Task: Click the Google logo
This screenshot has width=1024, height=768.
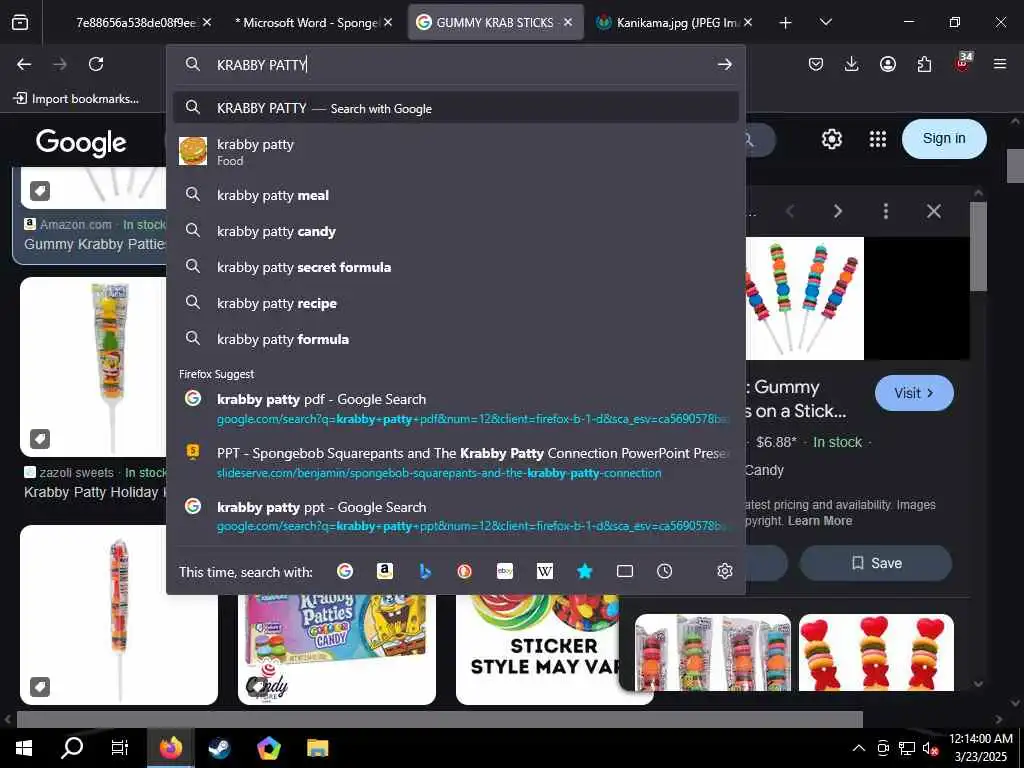Action: [x=81, y=142]
